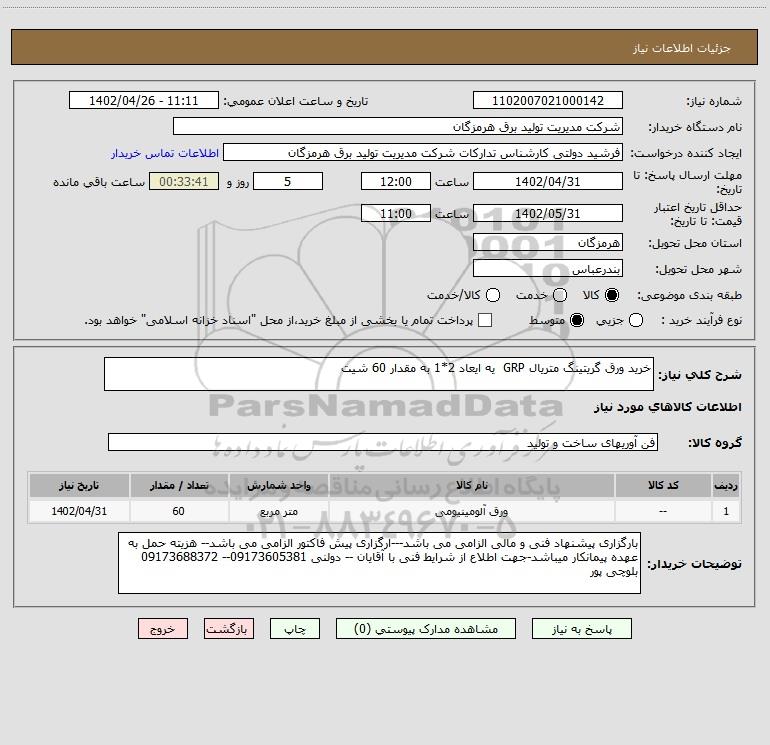This screenshot has height=745, width=770.
Task: Toggle اسناد خزانه اسلامی payment checkbox
Action: click(x=485, y=320)
